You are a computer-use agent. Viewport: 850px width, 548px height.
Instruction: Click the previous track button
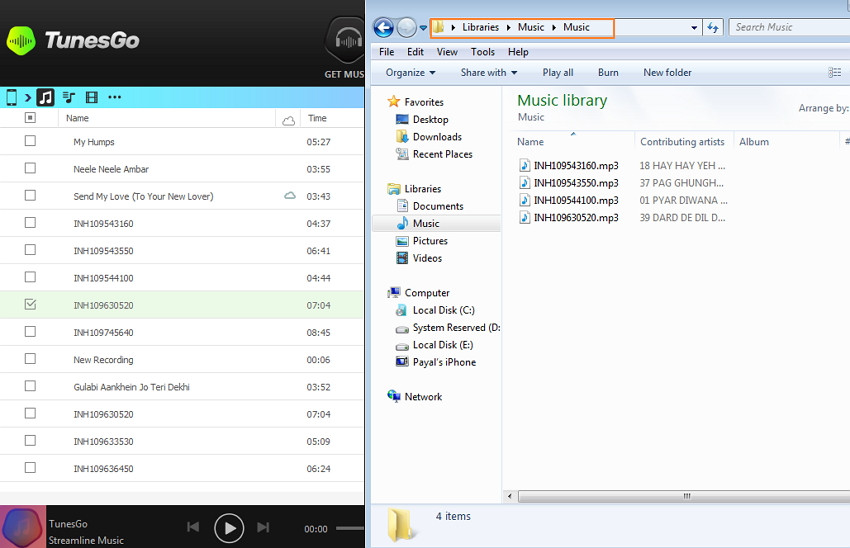(x=193, y=527)
